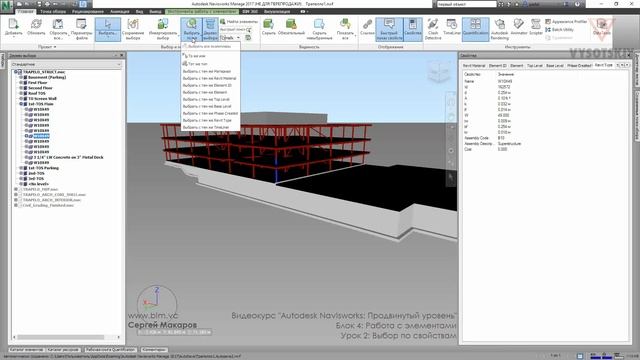
Task: Choose 'Выбрать с тем же Base Level'
Action: click(x=211, y=106)
